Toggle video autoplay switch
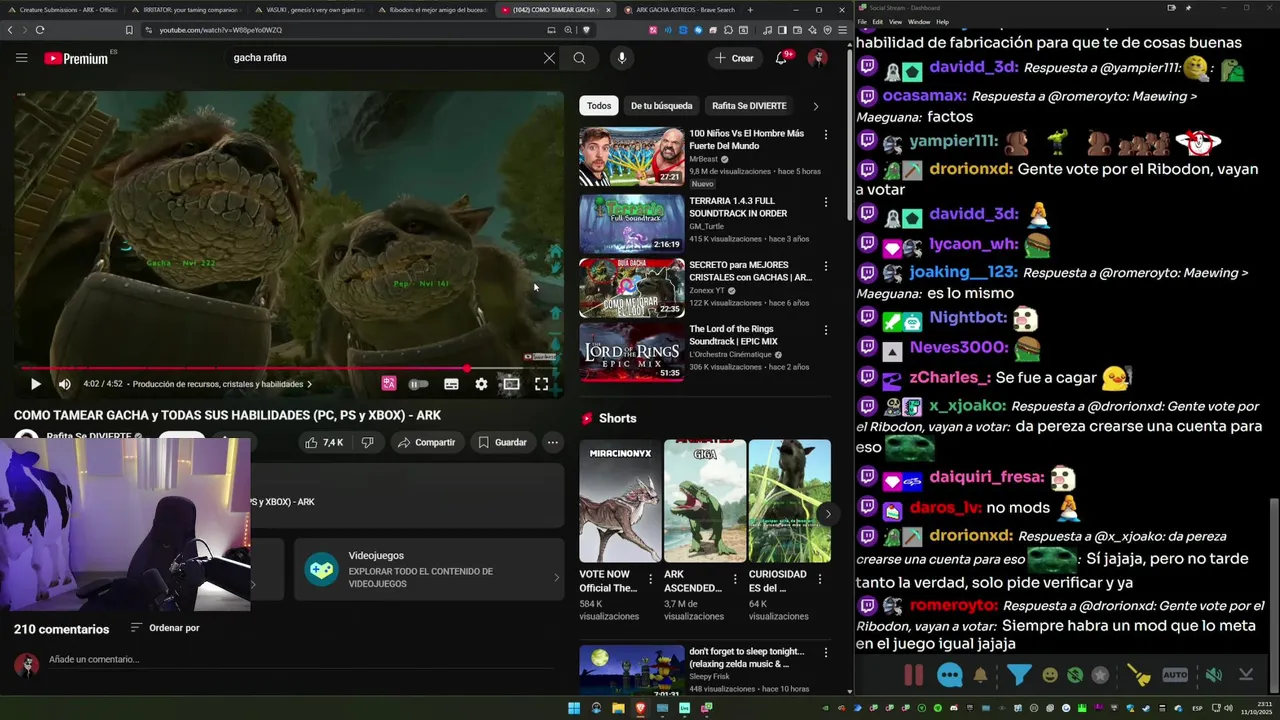Image resolution: width=1280 pixels, height=720 pixels. click(x=419, y=384)
